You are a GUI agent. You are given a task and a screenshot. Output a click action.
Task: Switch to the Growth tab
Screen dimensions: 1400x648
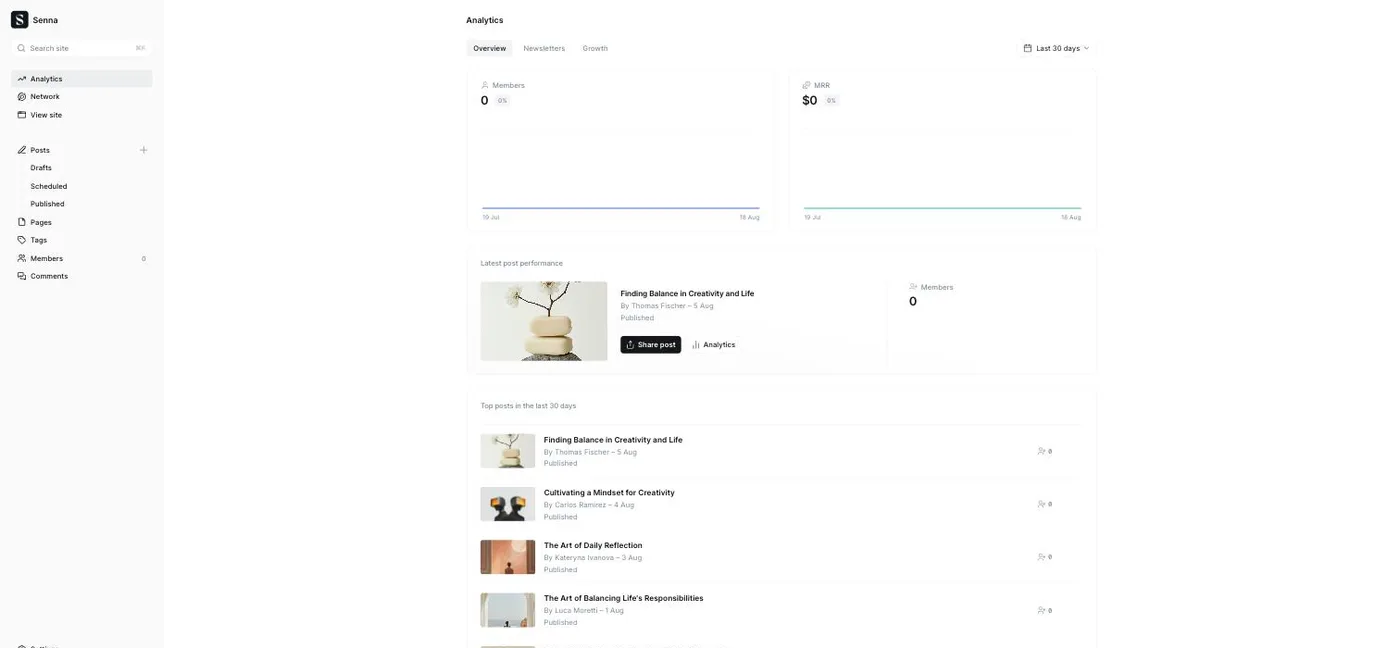pos(595,48)
